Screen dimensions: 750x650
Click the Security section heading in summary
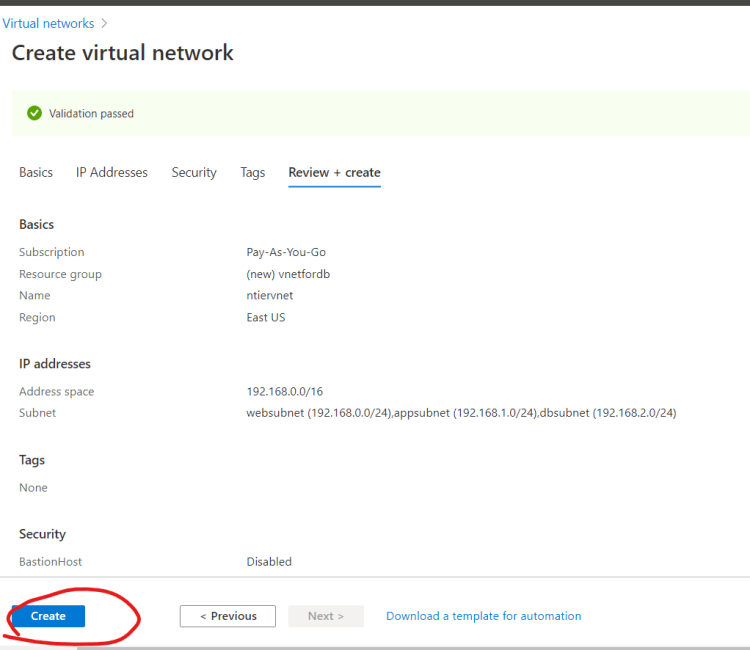pos(42,534)
